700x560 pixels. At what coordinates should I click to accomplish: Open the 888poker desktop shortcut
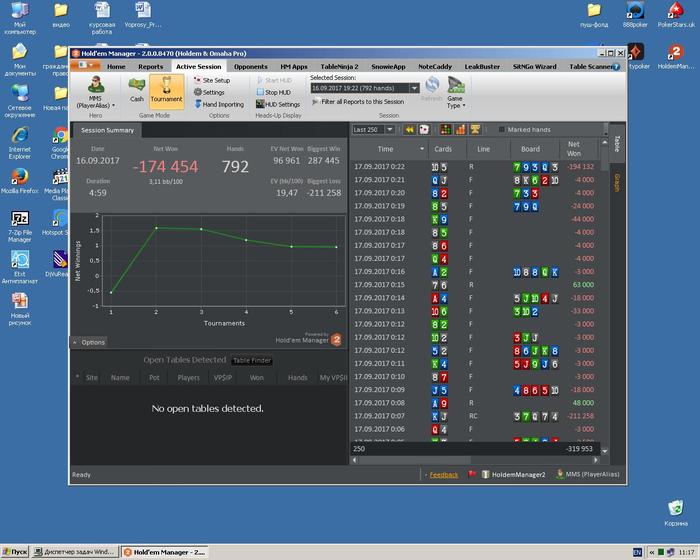(635, 15)
